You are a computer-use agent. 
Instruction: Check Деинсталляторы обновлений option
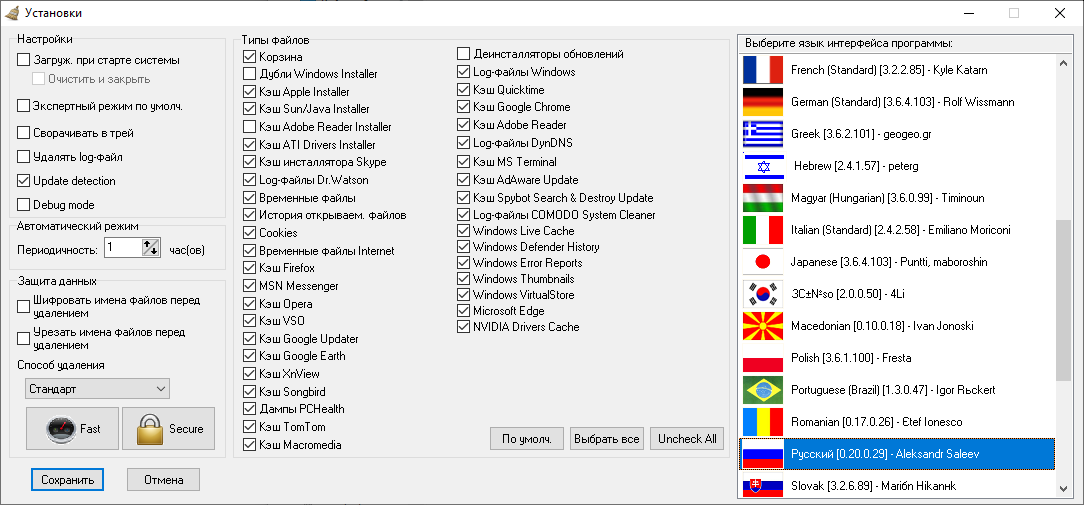(x=463, y=54)
